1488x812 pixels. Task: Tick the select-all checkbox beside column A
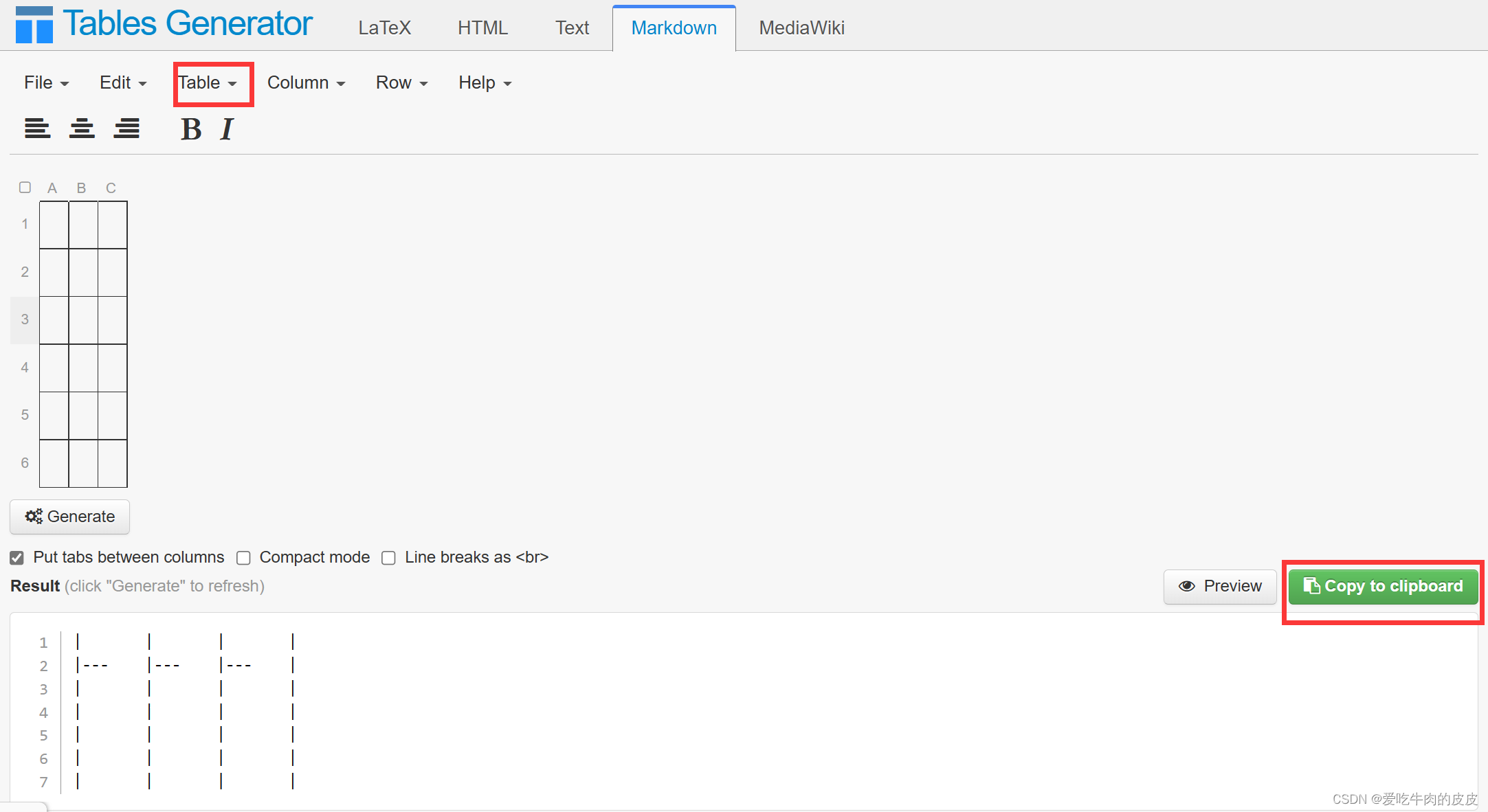25,188
